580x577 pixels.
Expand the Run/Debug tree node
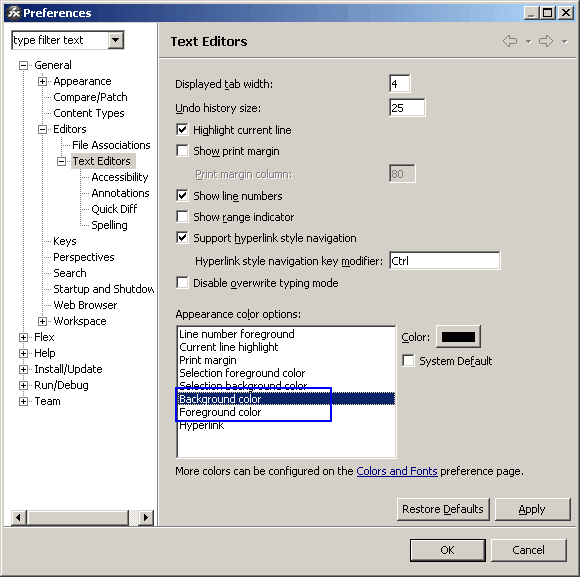coord(23,385)
